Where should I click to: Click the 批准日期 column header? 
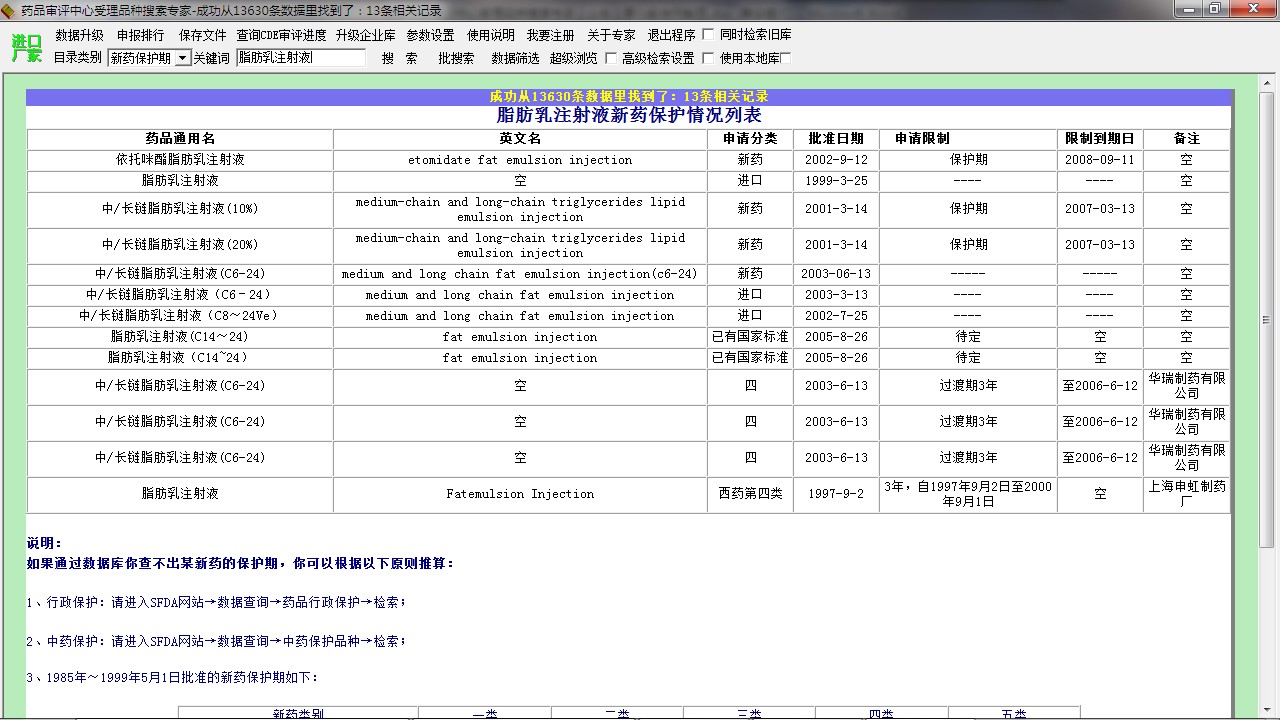coord(836,139)
